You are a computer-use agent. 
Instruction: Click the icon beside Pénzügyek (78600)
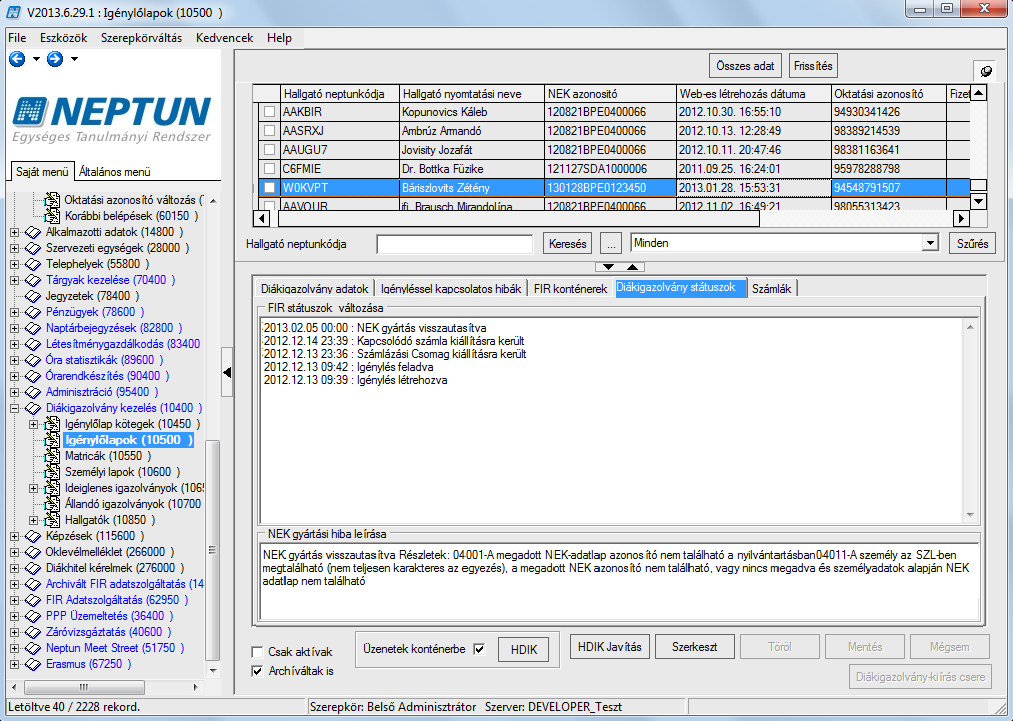pyautogui.click(x=32, y=312)
